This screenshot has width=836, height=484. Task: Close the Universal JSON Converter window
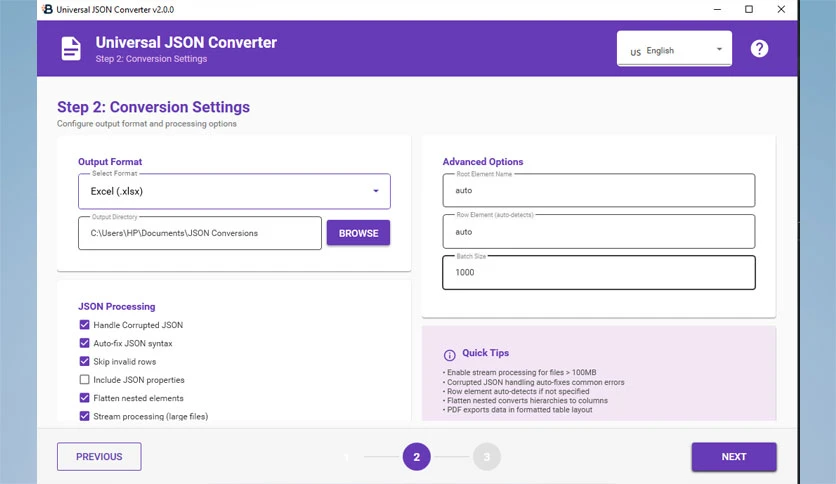point(781,9)
